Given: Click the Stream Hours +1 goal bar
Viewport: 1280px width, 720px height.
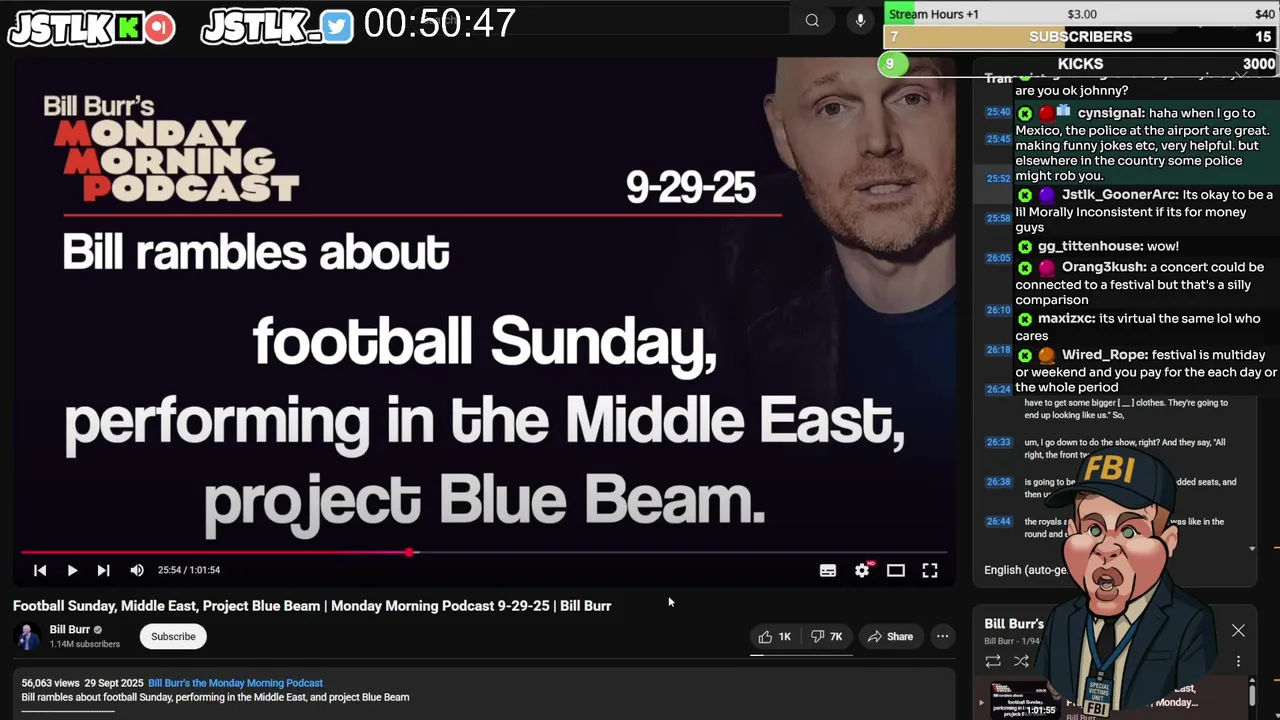Looking at the screenshot, I should pos(1081,14).
